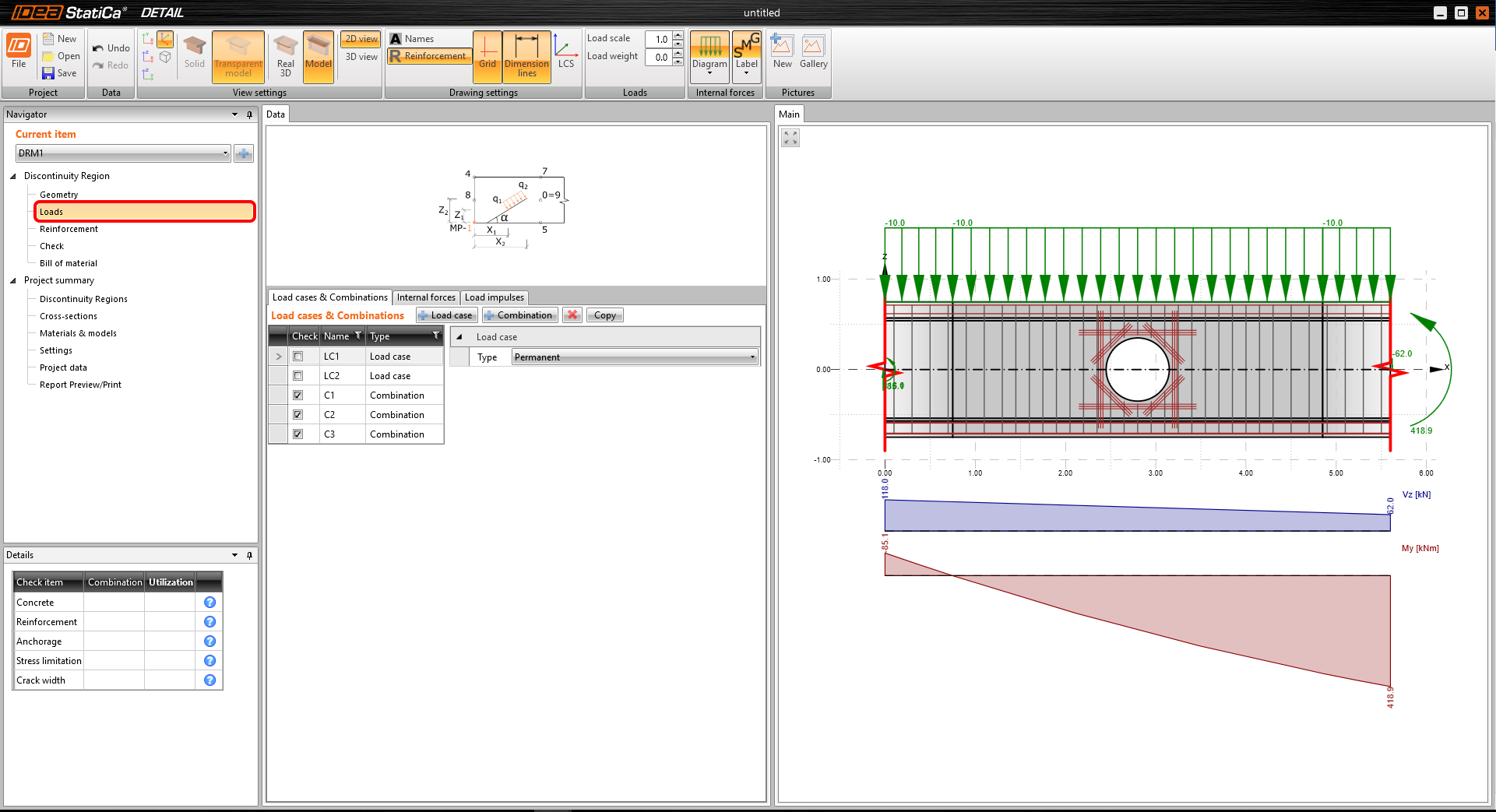Image resolution: width=1496 pixels, height=812 pixels.
Task: Enable the LC1 check box
Action: pos(297,357)
